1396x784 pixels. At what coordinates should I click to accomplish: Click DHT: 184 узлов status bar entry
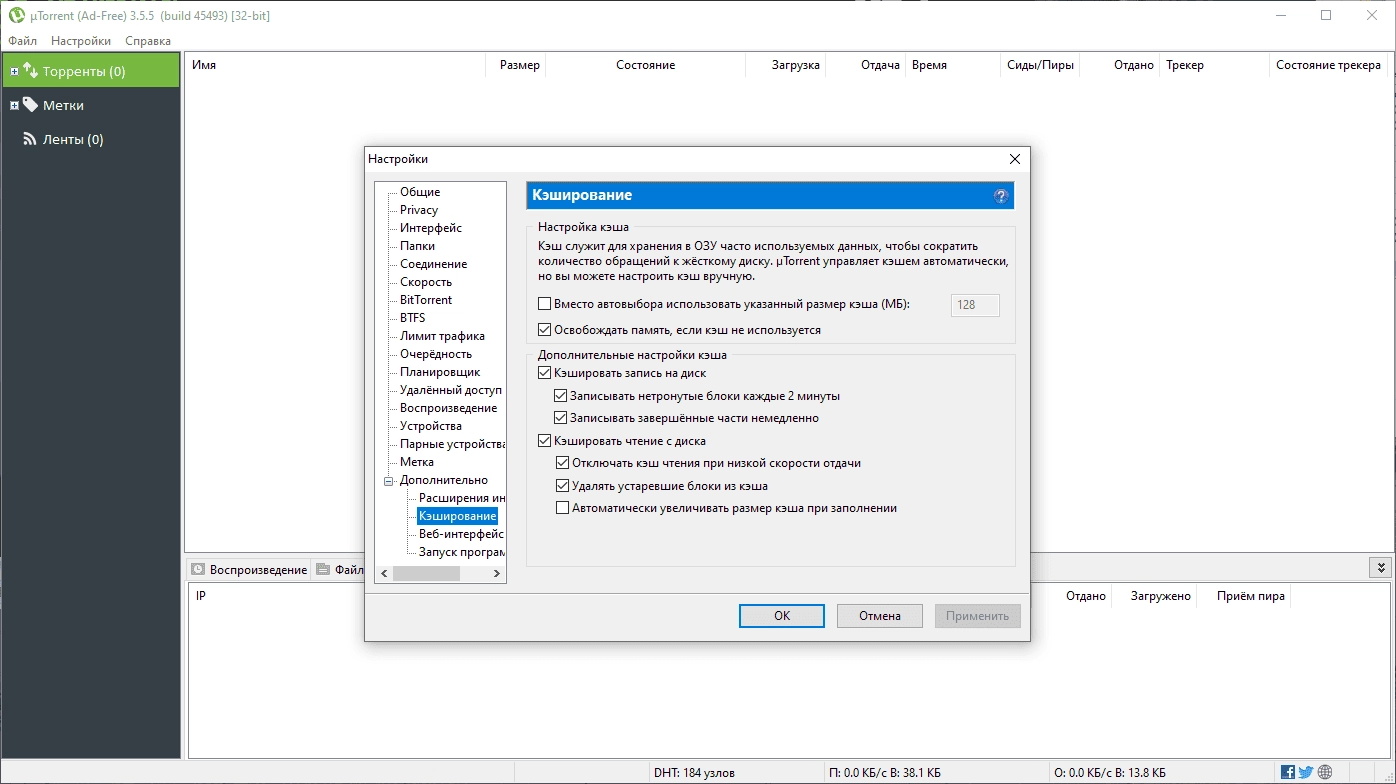pos(694,773)
